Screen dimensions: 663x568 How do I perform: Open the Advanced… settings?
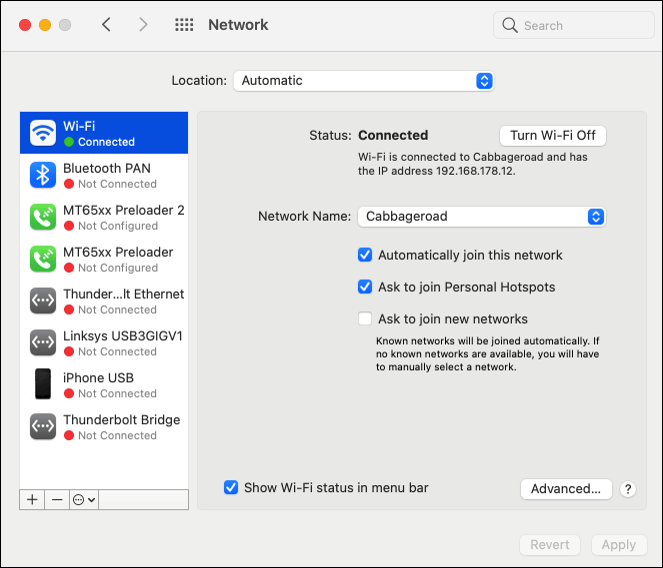click(x=566, y=489)
